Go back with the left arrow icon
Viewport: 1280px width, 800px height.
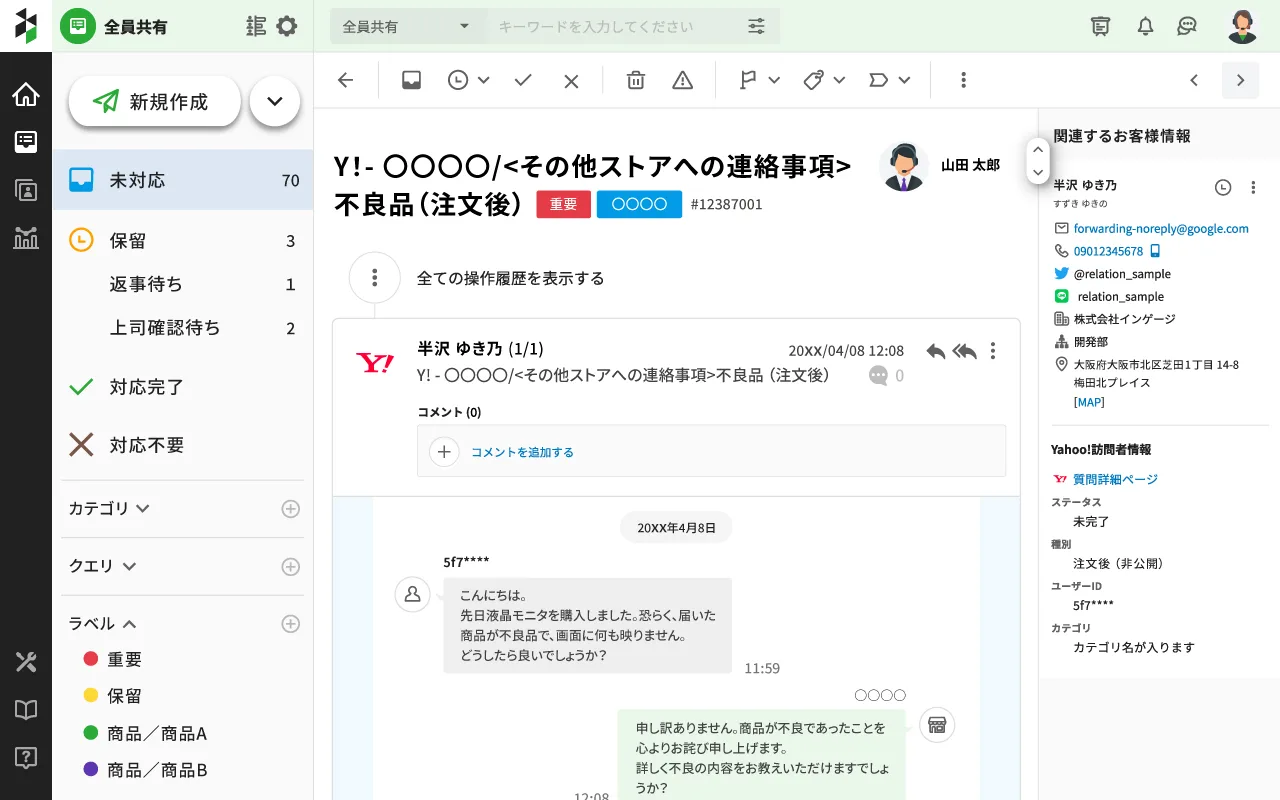346,80
